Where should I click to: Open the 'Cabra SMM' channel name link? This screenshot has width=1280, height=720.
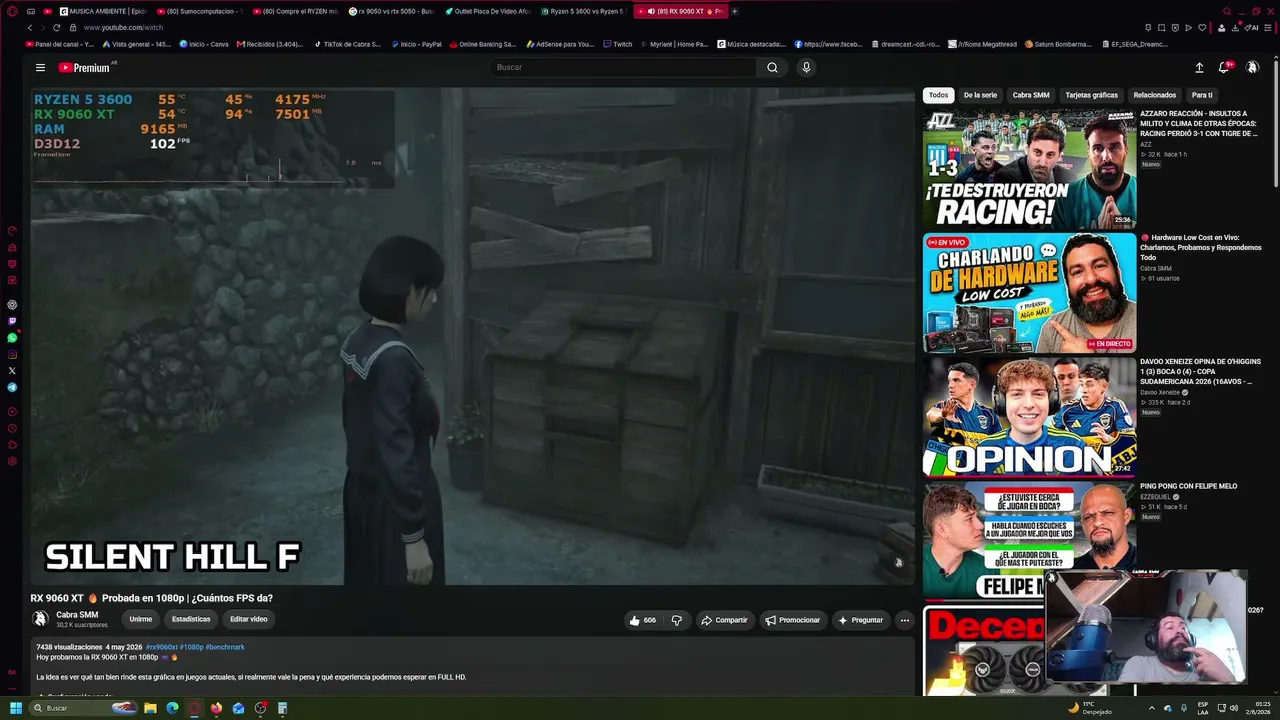pos(77,615)
